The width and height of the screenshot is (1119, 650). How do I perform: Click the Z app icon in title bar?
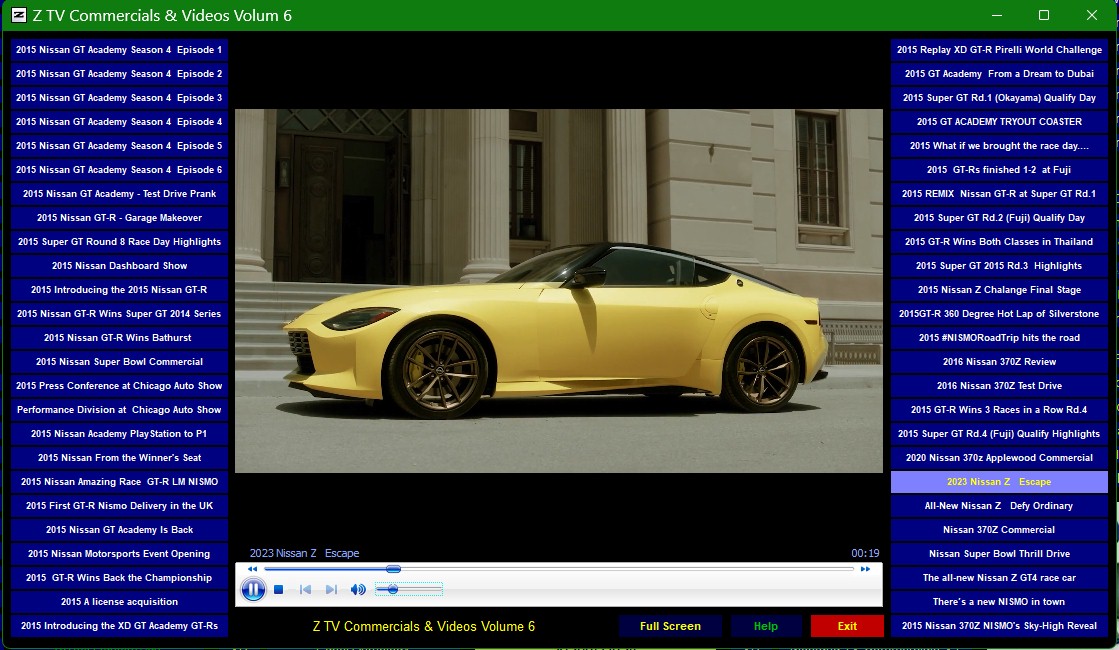point(18,15)
